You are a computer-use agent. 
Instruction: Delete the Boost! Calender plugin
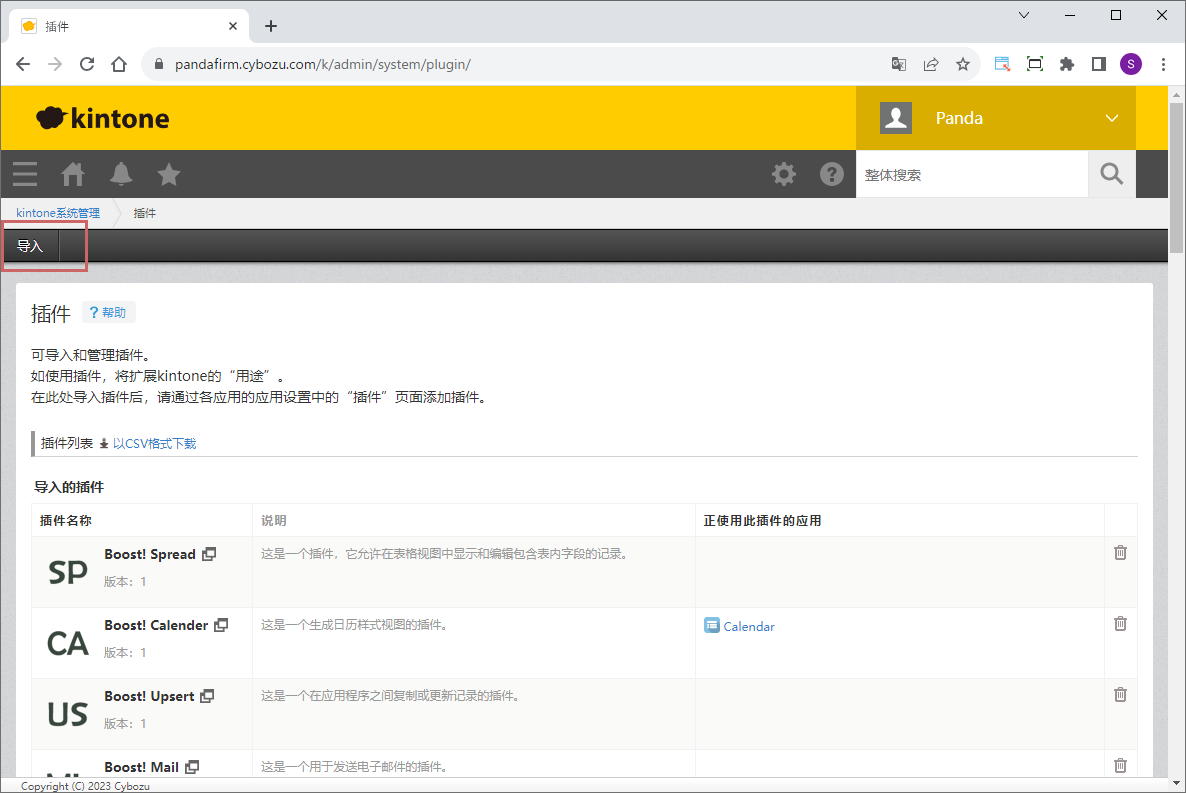[1120, 623]
